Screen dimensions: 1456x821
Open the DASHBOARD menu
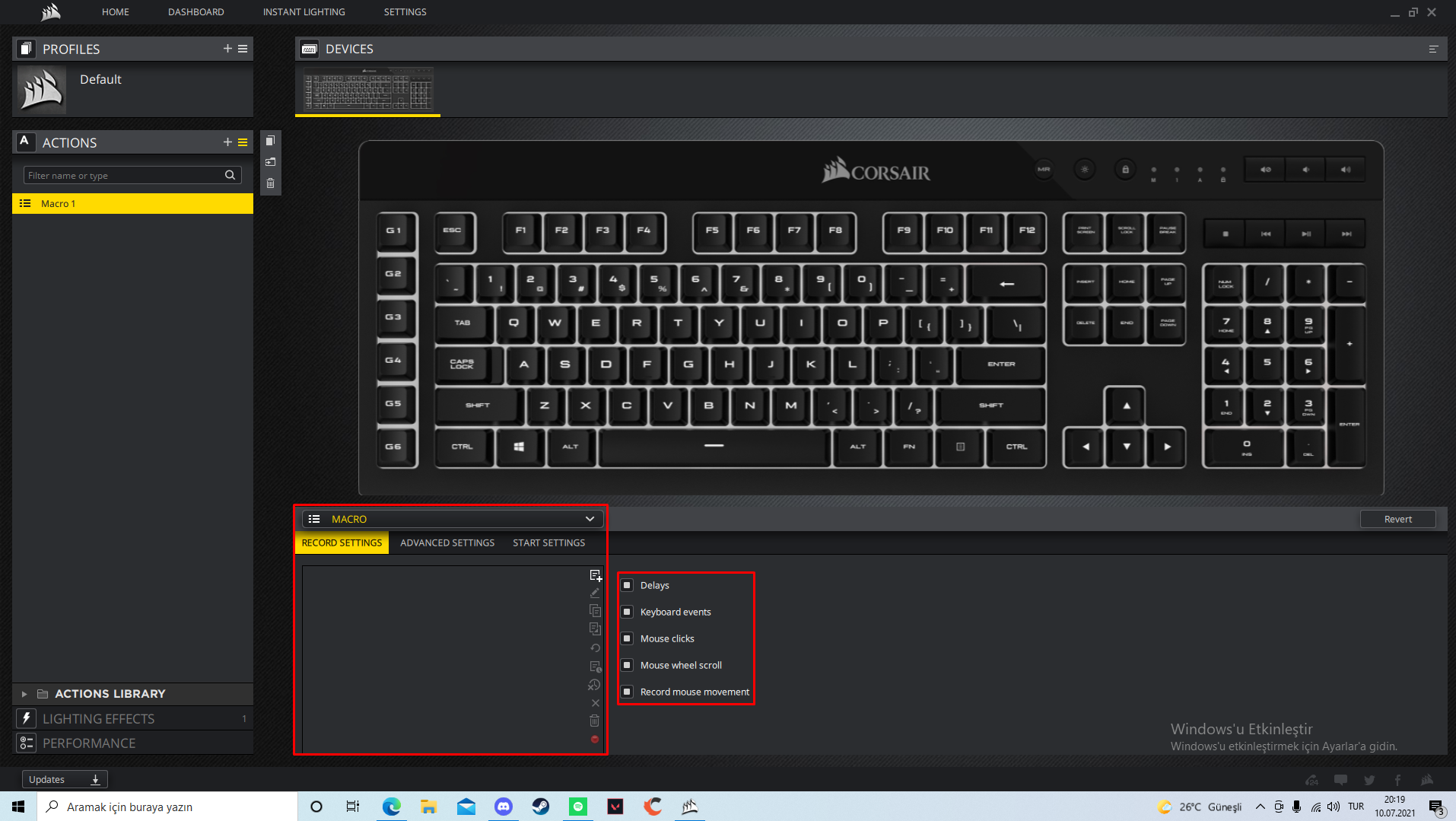point(196,12)
